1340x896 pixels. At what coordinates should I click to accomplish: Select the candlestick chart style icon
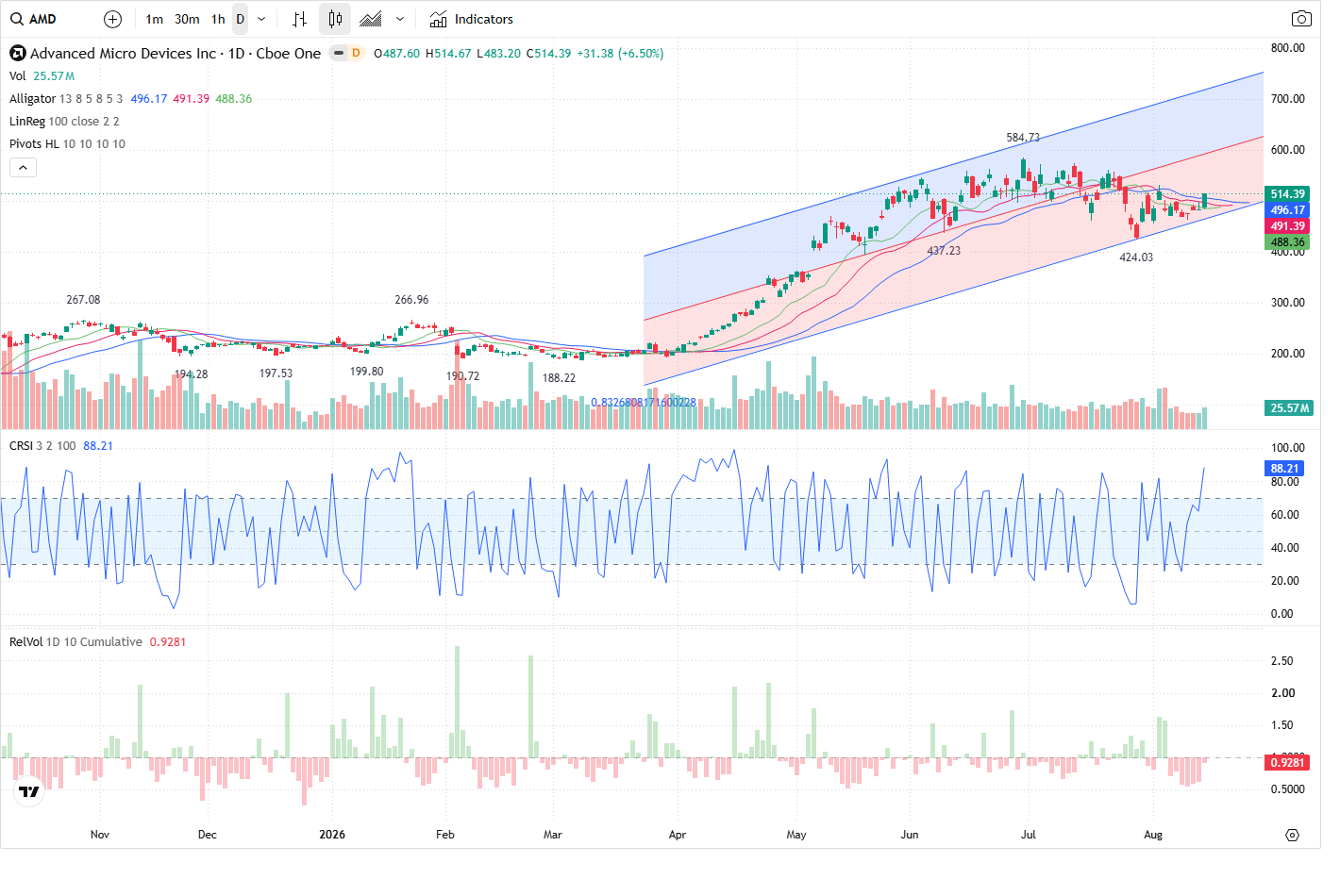335,19
